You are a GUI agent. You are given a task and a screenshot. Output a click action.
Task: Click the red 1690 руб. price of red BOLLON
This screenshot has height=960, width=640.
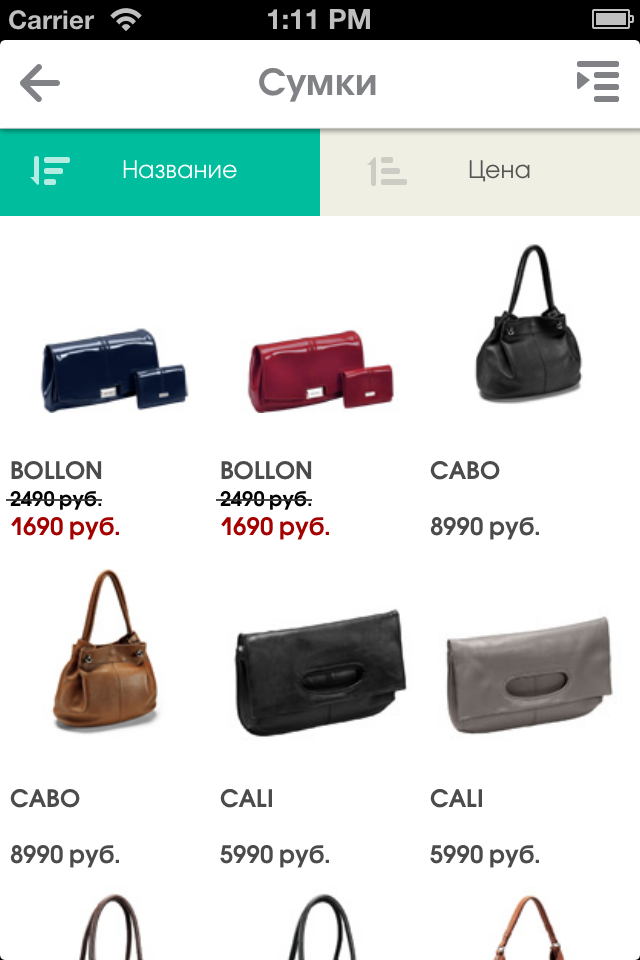pyautogui.click(x=275, y=527)
